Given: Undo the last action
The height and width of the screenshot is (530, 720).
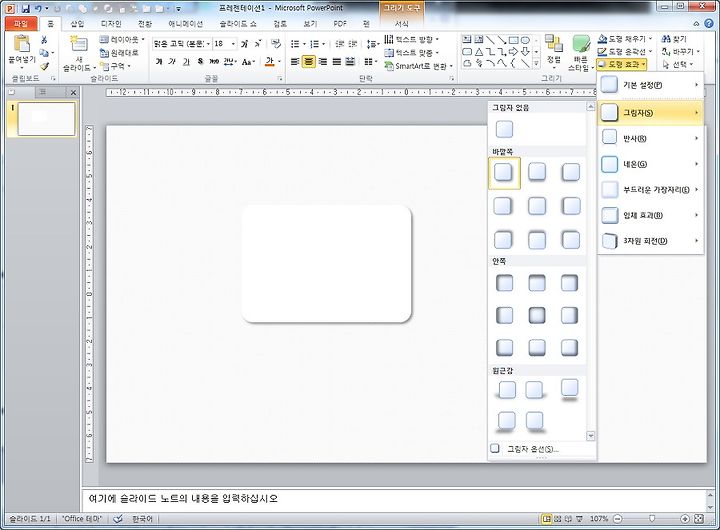Looking at the screenshot, I should pyautogui.click(x=39, y=9).
